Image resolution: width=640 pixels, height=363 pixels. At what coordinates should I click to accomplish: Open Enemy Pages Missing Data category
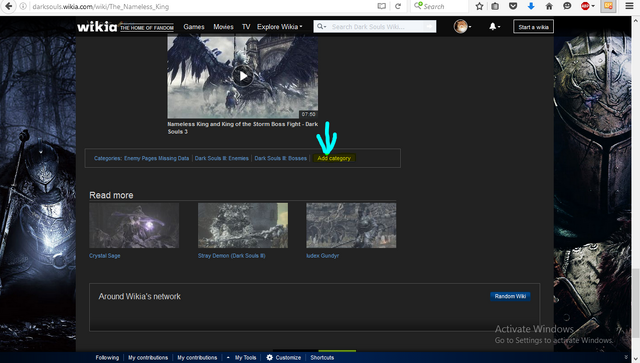tap(156, 158)
